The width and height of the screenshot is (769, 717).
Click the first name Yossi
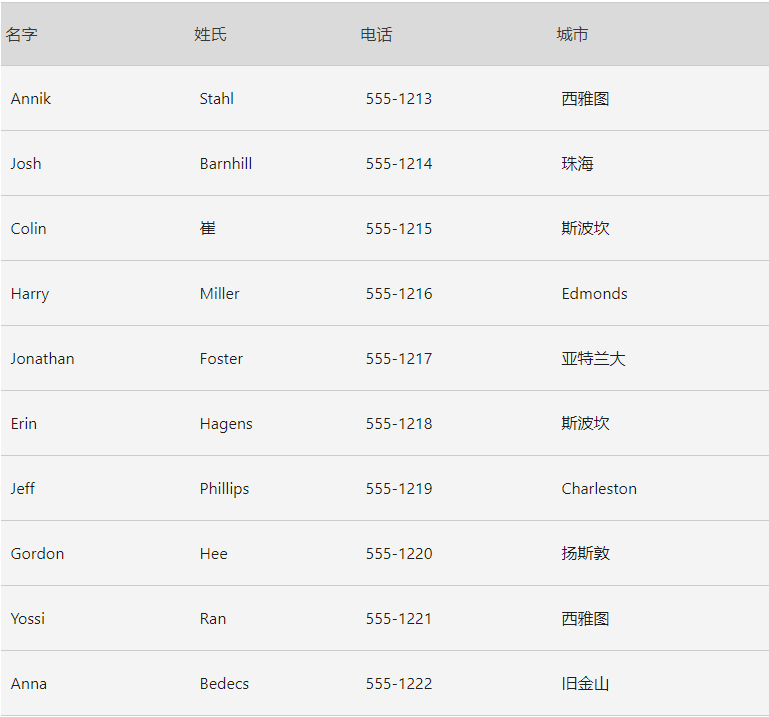(28, 619)
